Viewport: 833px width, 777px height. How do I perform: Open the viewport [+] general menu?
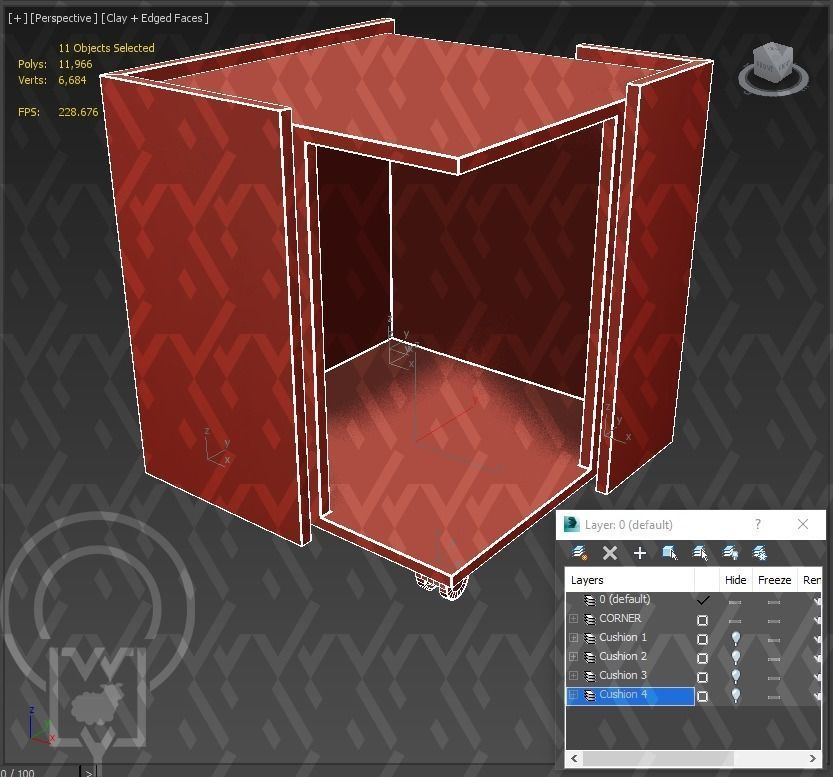[x=18, y=18]
